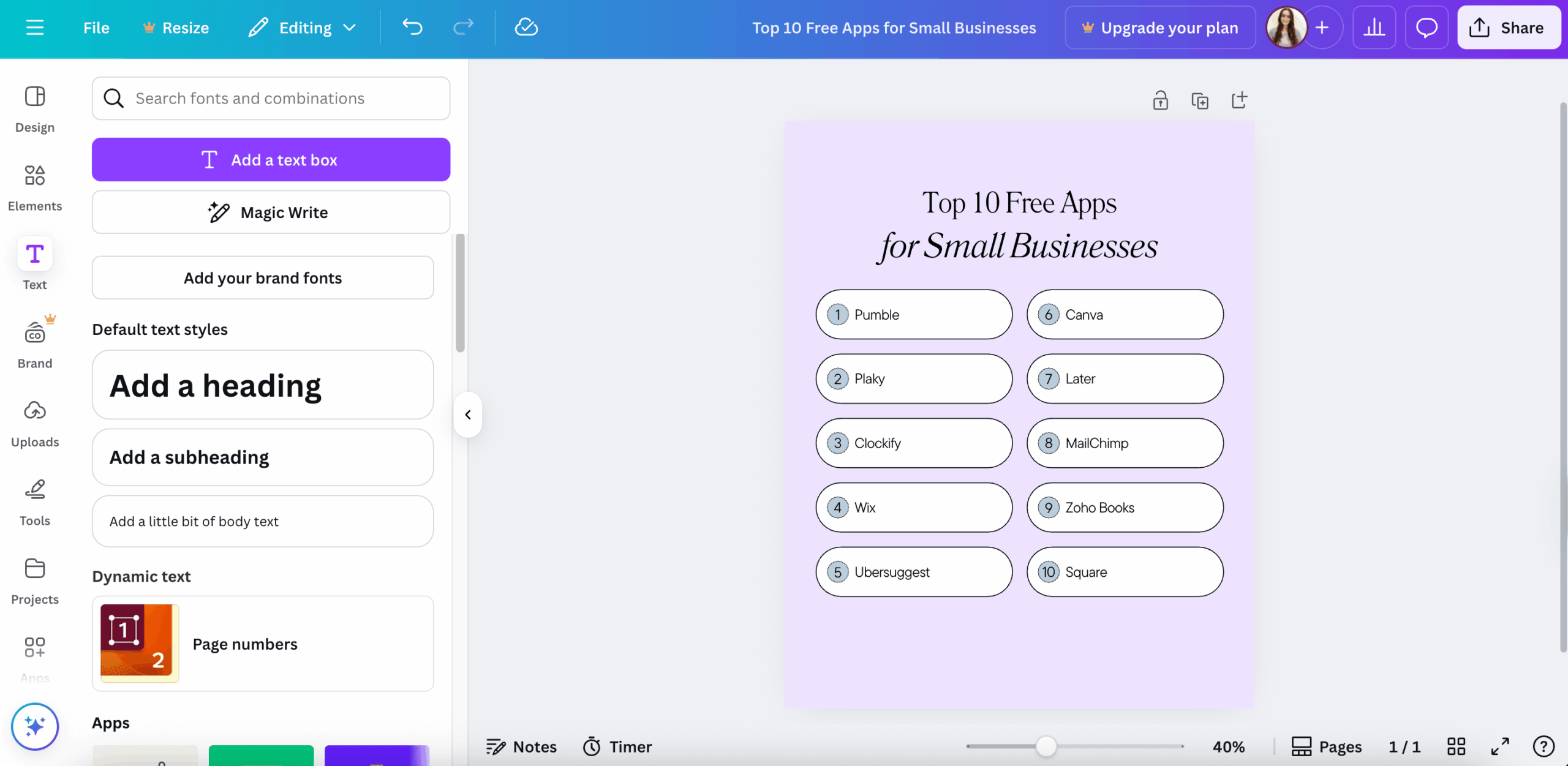Select the Plaky list item
Viewport: 1568px width, 766px height.
tap(914, 379)
